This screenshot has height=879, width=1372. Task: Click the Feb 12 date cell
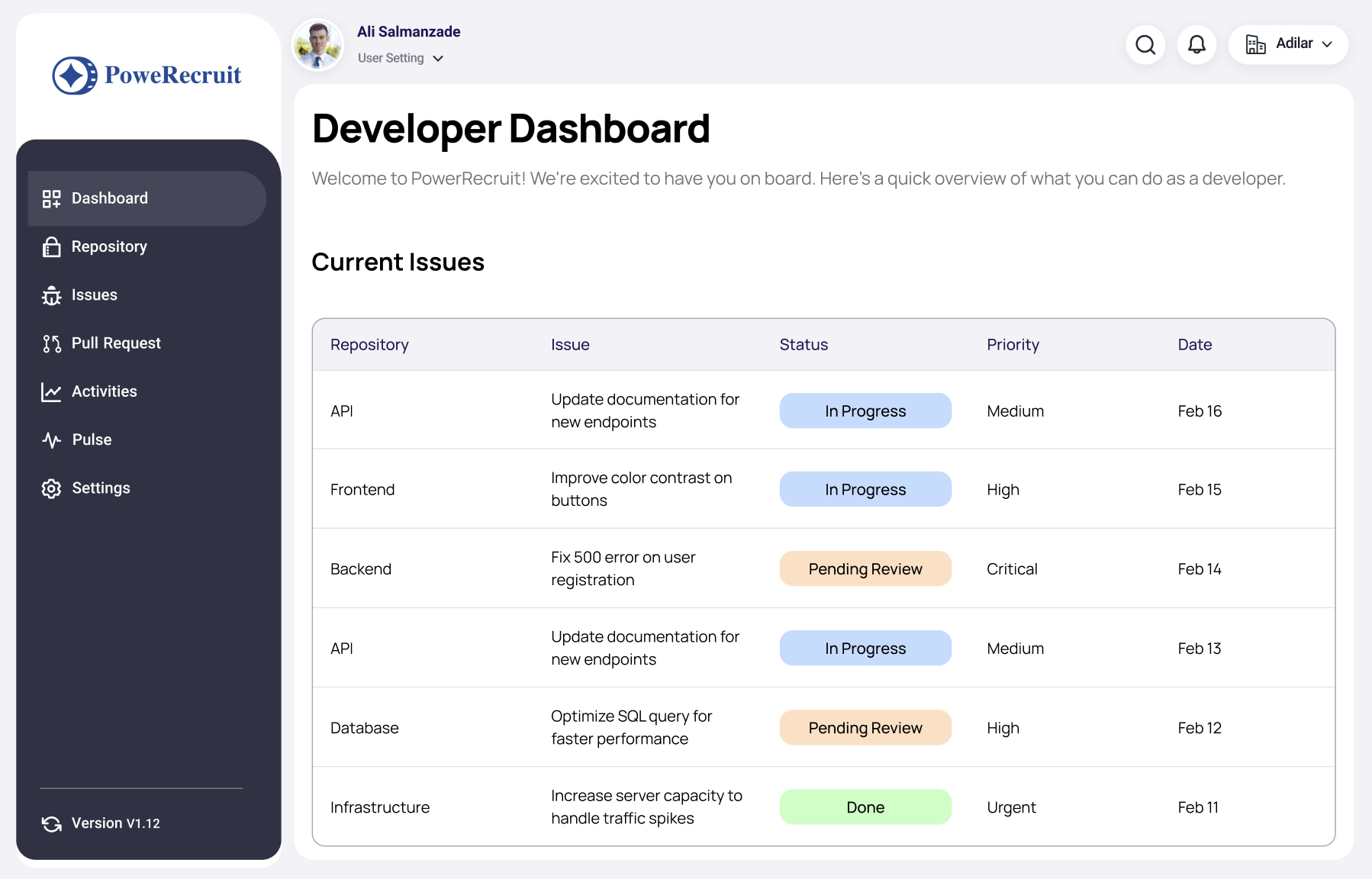click(1200, 728)
